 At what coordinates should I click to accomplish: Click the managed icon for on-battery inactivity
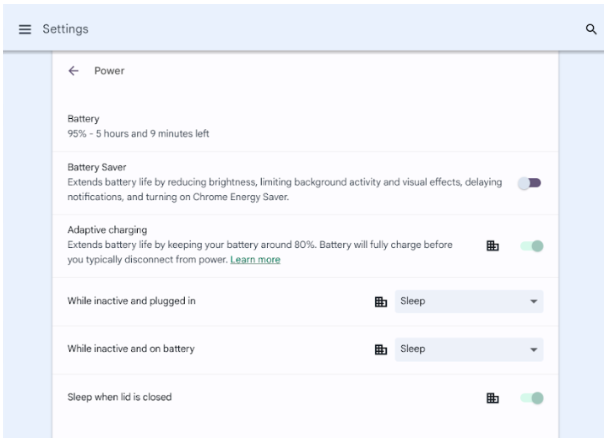(x=380, y=349)
